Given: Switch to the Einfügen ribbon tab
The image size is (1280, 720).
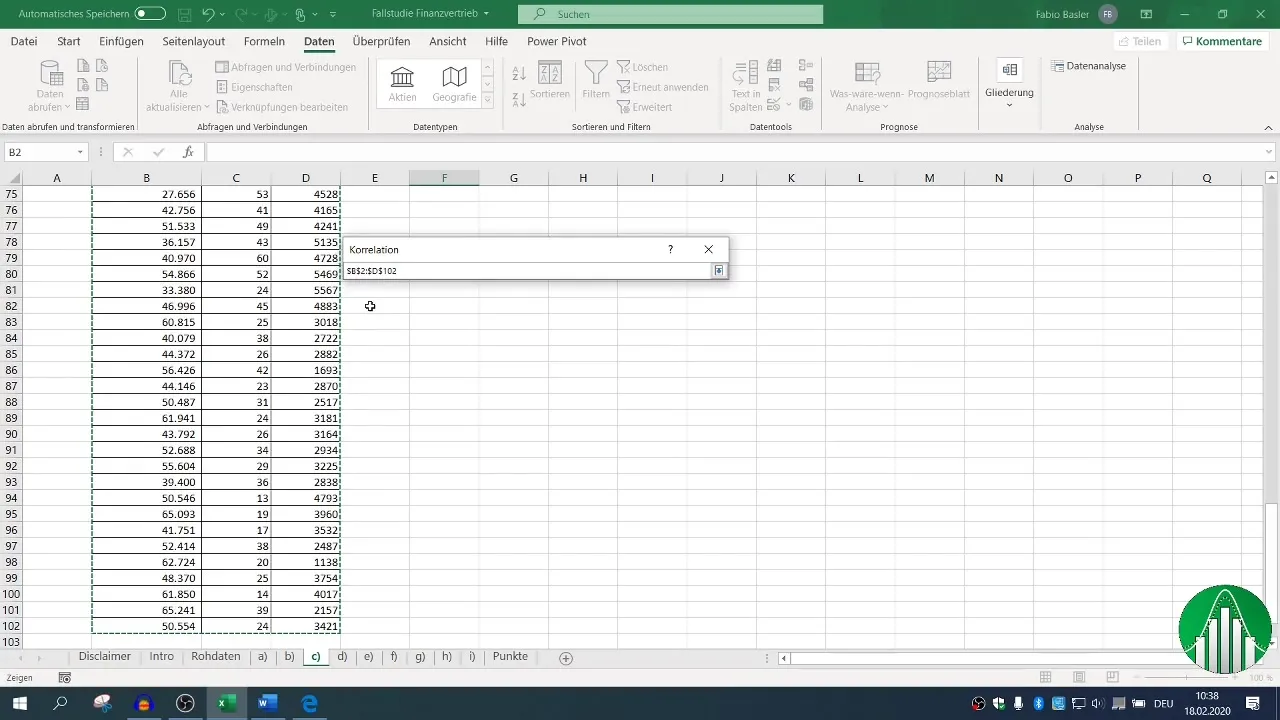Looking at the screenshot, I should click(x=121, y=41).
